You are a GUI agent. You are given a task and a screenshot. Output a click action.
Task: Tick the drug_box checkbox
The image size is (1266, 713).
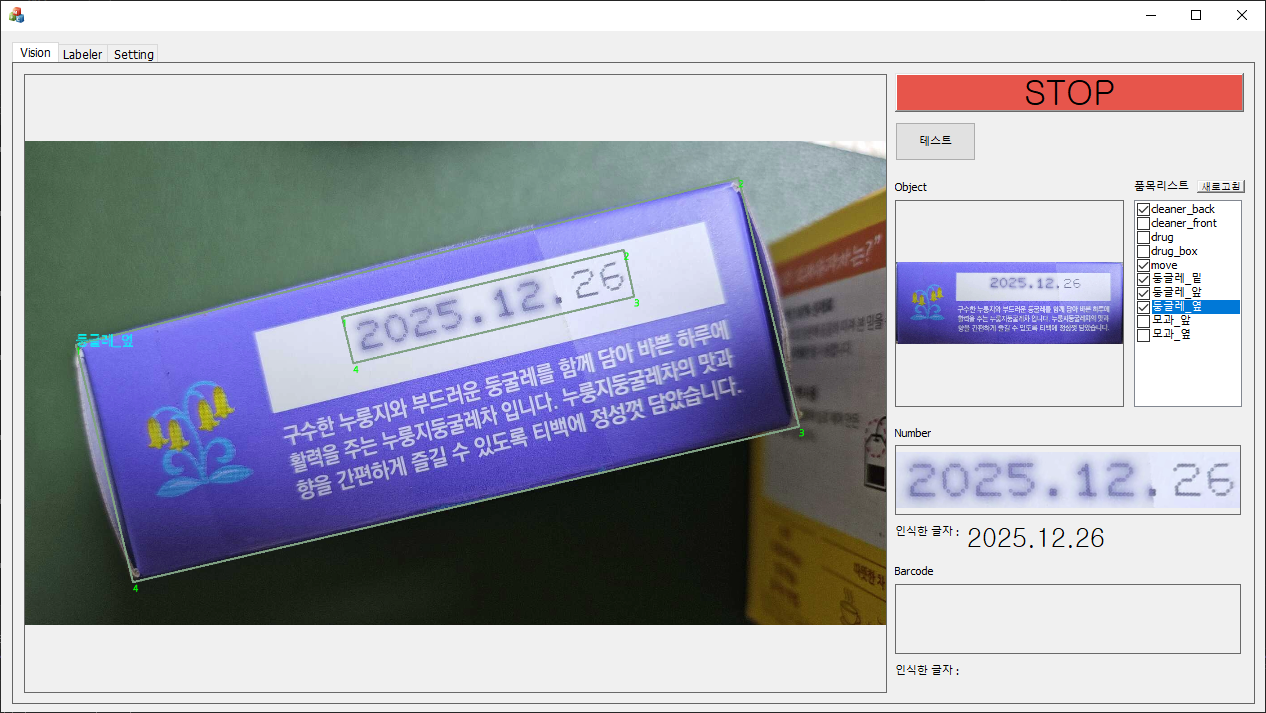pos(1143,251)
